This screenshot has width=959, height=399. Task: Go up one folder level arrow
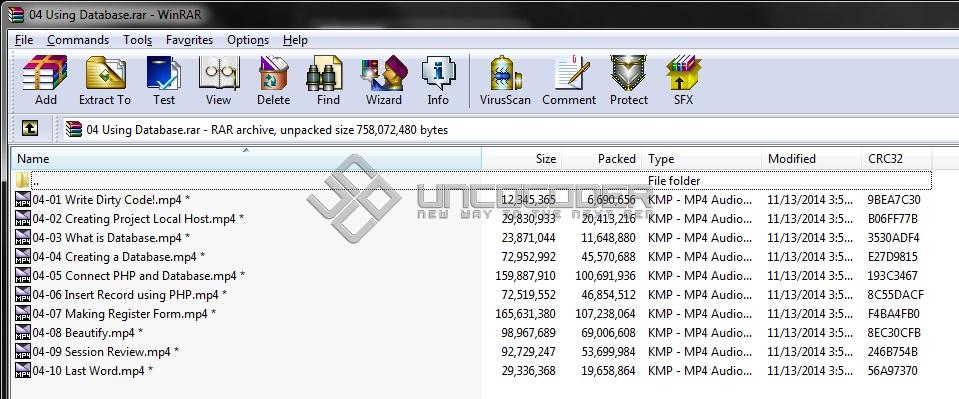coord(29,128)
